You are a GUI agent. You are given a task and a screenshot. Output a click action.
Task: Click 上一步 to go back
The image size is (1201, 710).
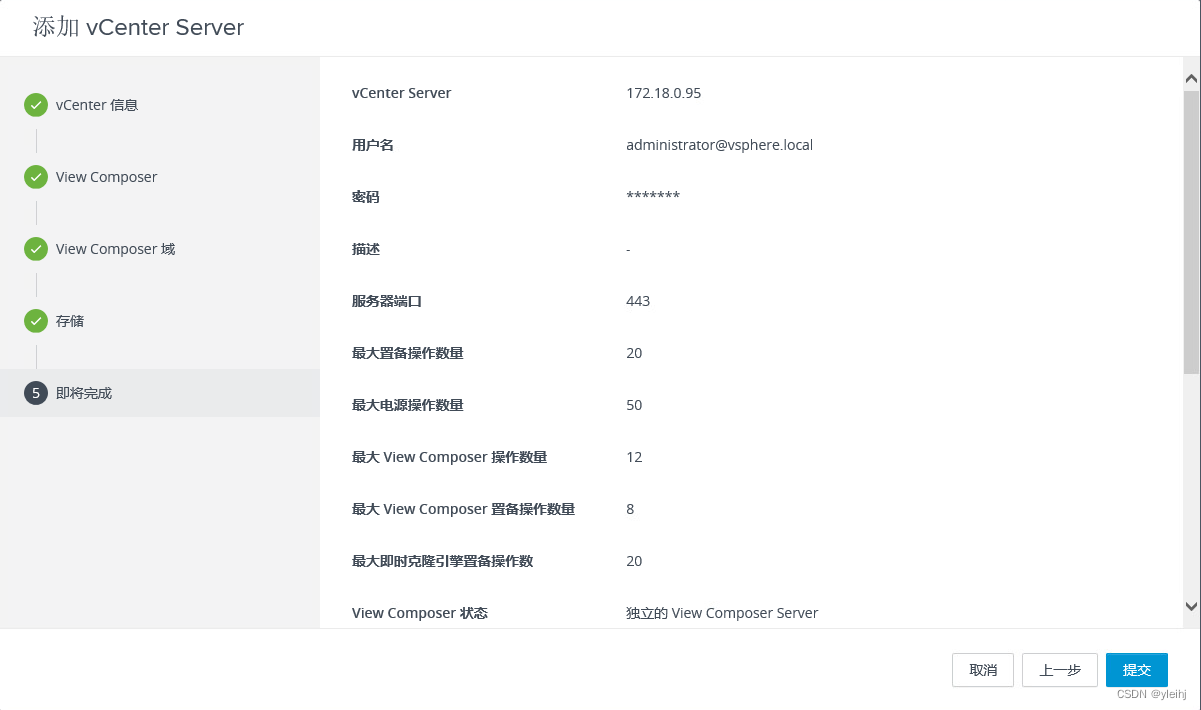click(x=1060, y=670)
